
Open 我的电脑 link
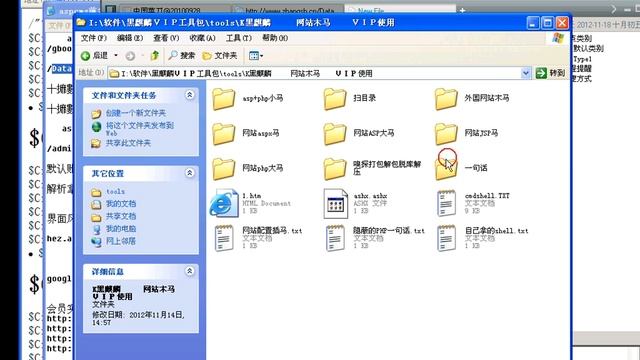pos(121,229)
